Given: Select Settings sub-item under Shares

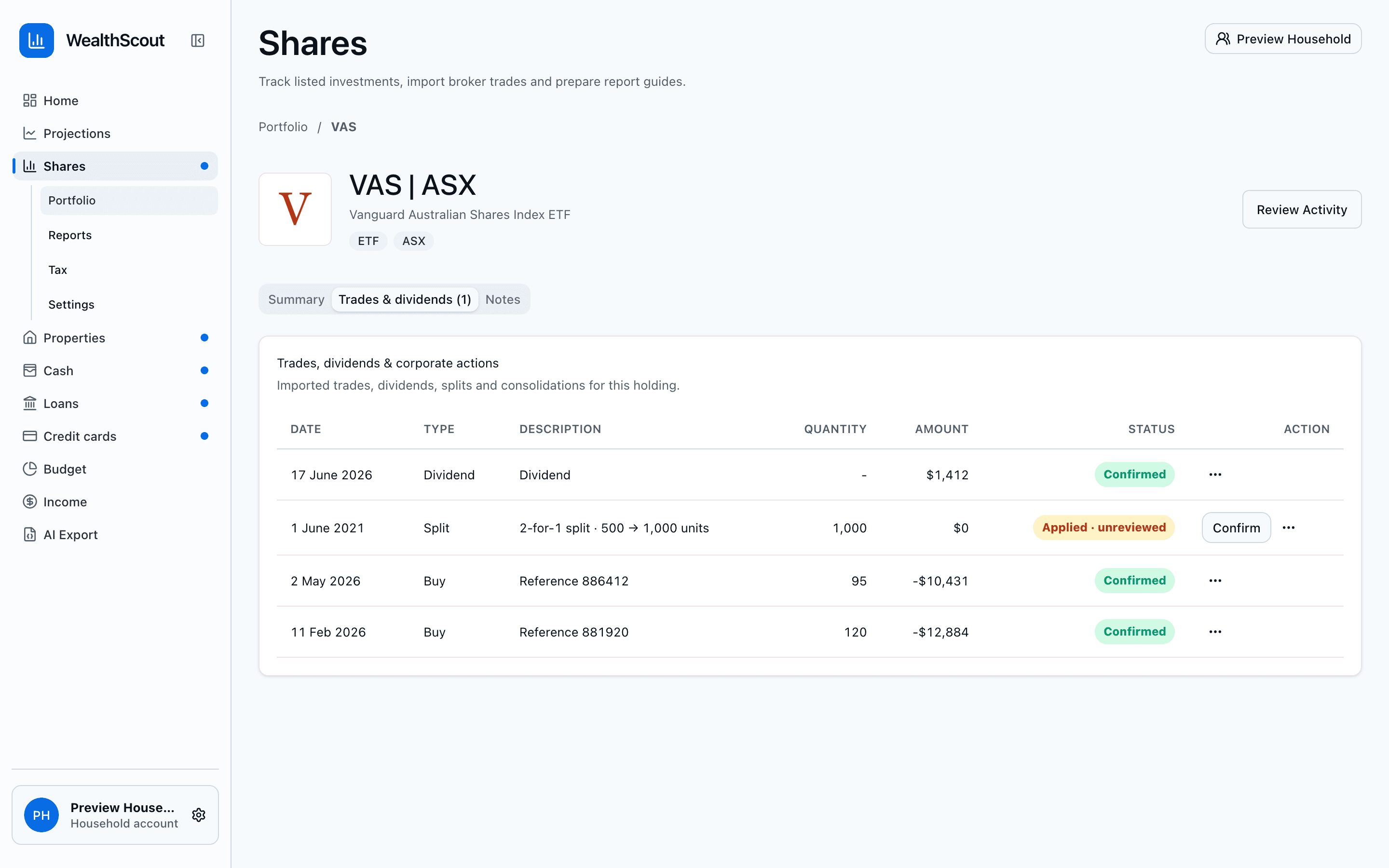Looking at the screenshot, I should point(129,304).
